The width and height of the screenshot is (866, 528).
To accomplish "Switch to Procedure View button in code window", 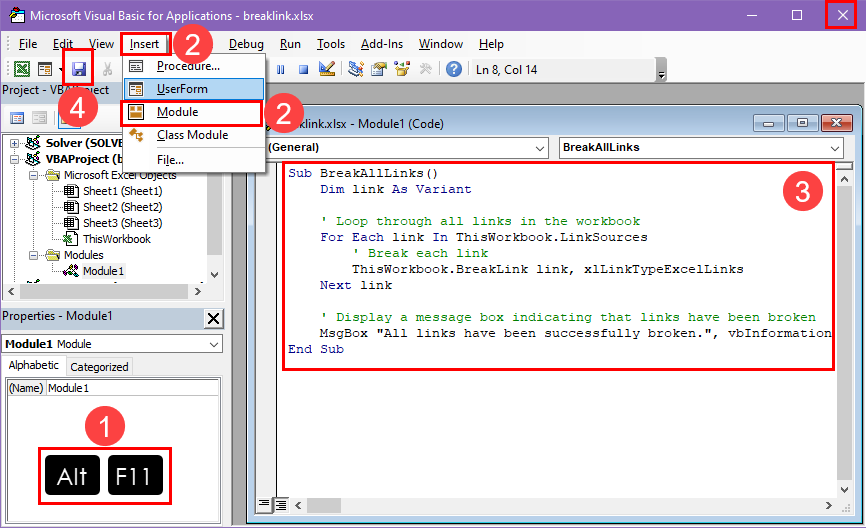I will click(265, 504).
